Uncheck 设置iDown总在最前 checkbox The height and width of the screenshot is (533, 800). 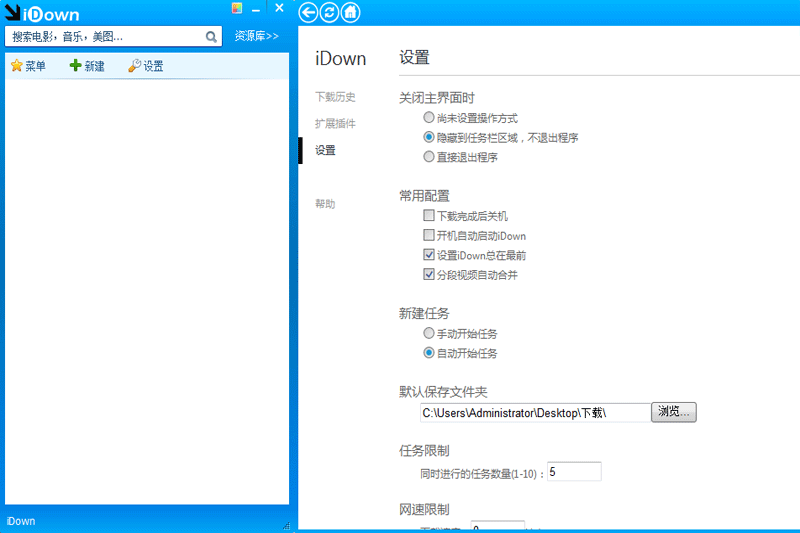pos(429,255)
